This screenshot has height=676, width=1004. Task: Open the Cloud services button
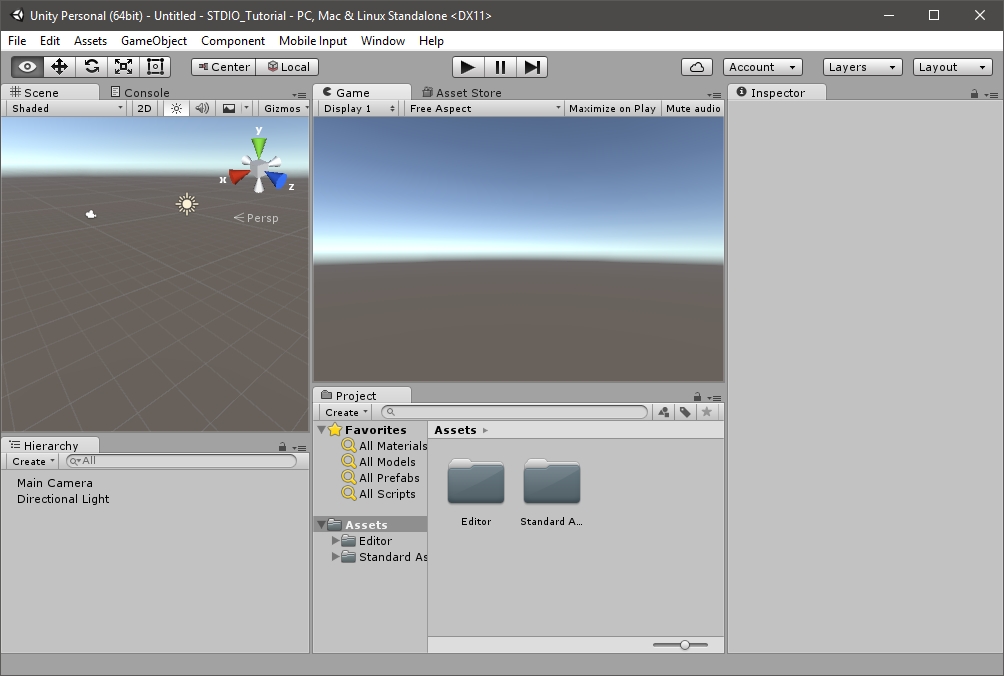[x=697, y=67]
